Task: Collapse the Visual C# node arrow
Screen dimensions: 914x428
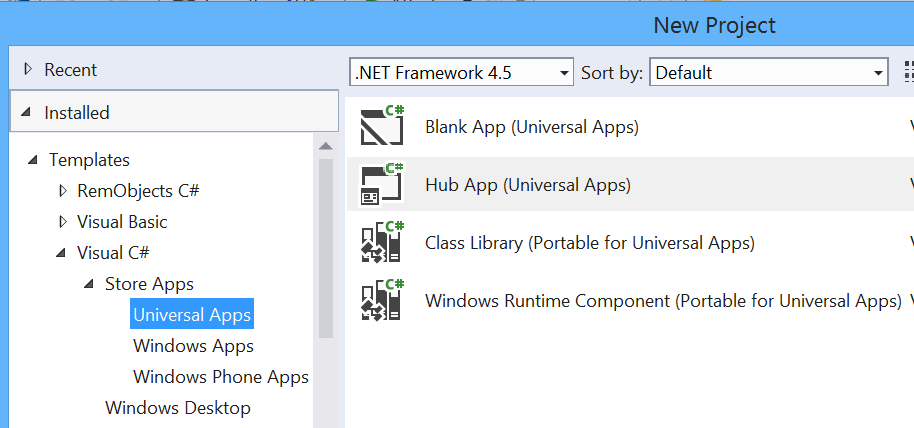Action: (61, 252)
